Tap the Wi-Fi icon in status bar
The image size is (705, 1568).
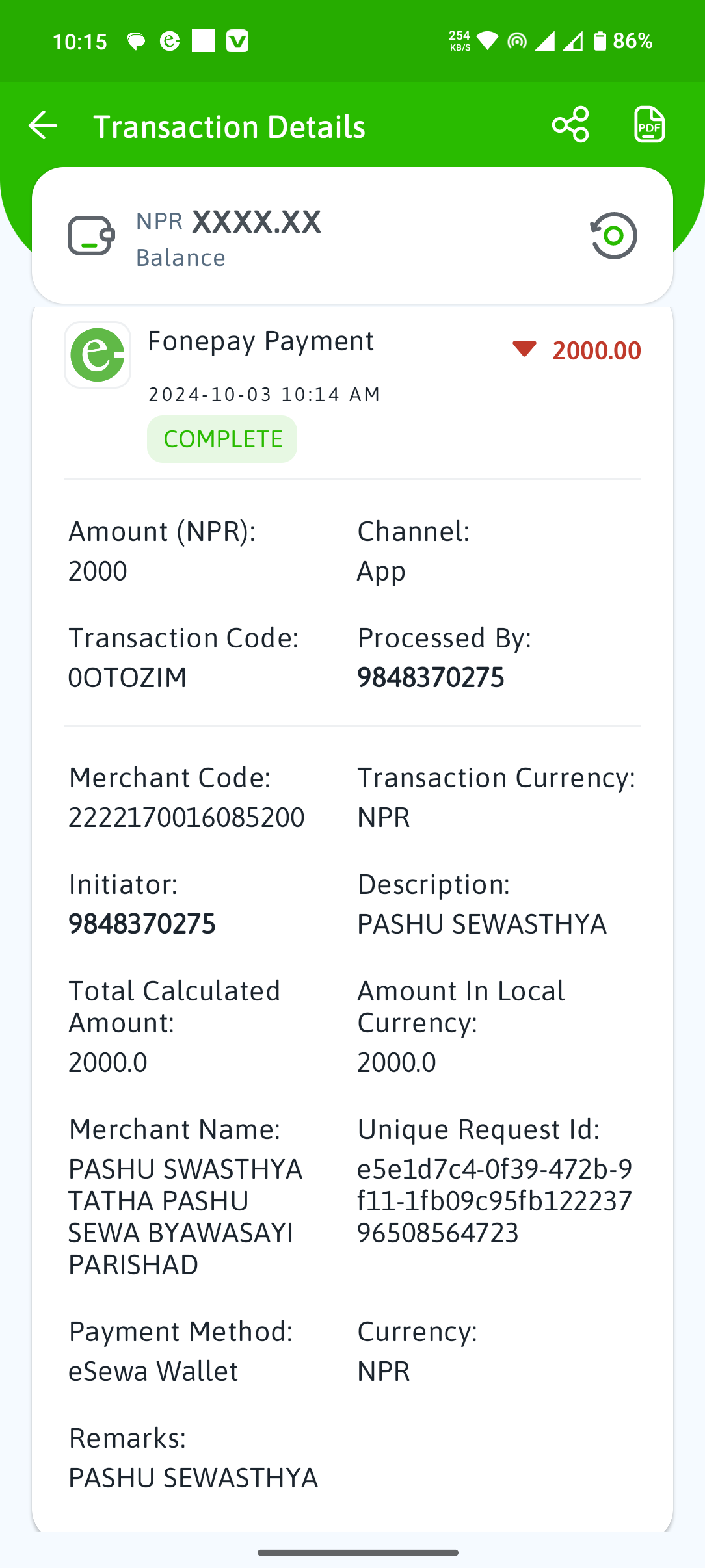coord(487,41)
